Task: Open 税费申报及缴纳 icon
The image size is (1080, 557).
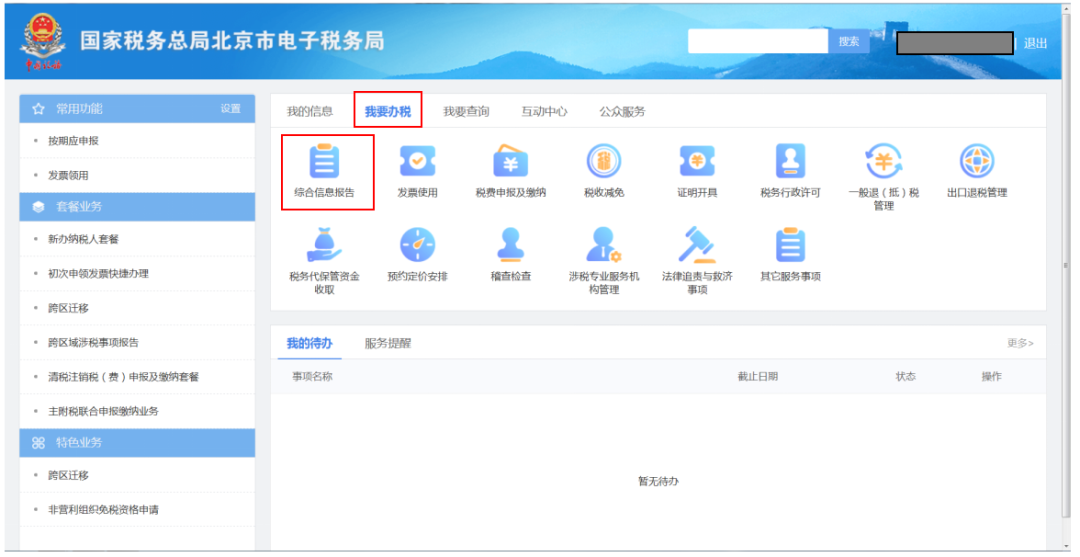Action: [x=510, y=161]
